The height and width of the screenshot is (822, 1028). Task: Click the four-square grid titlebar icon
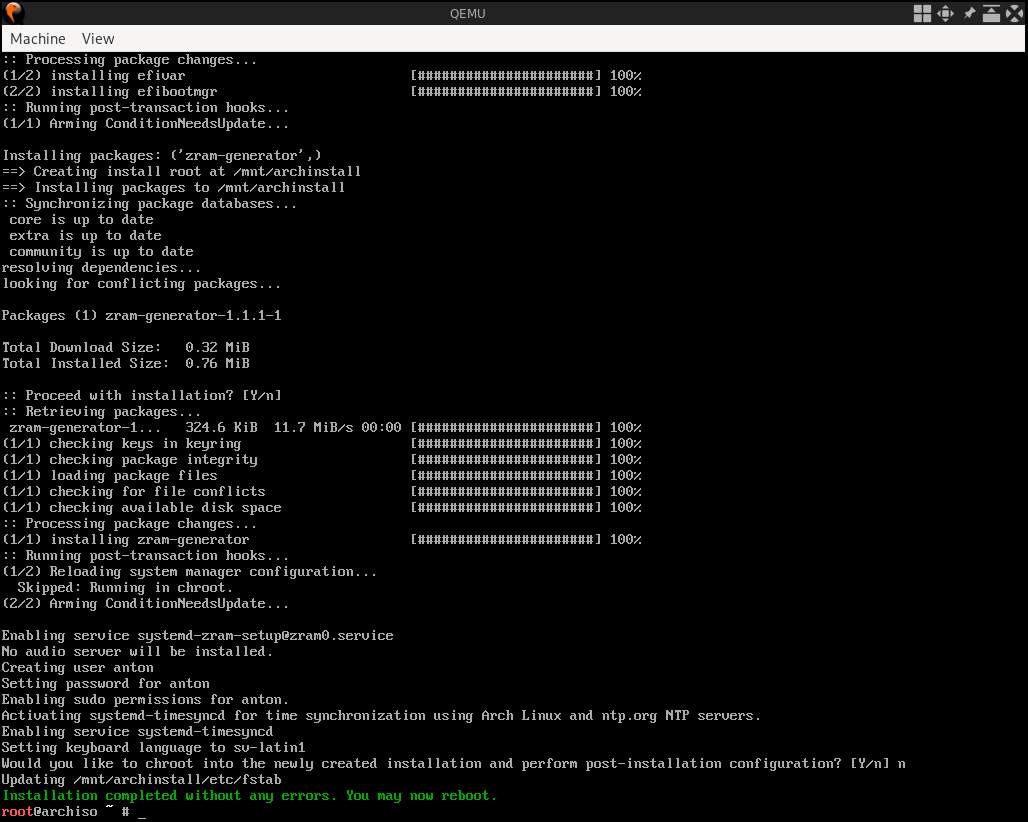coord(922,13)
